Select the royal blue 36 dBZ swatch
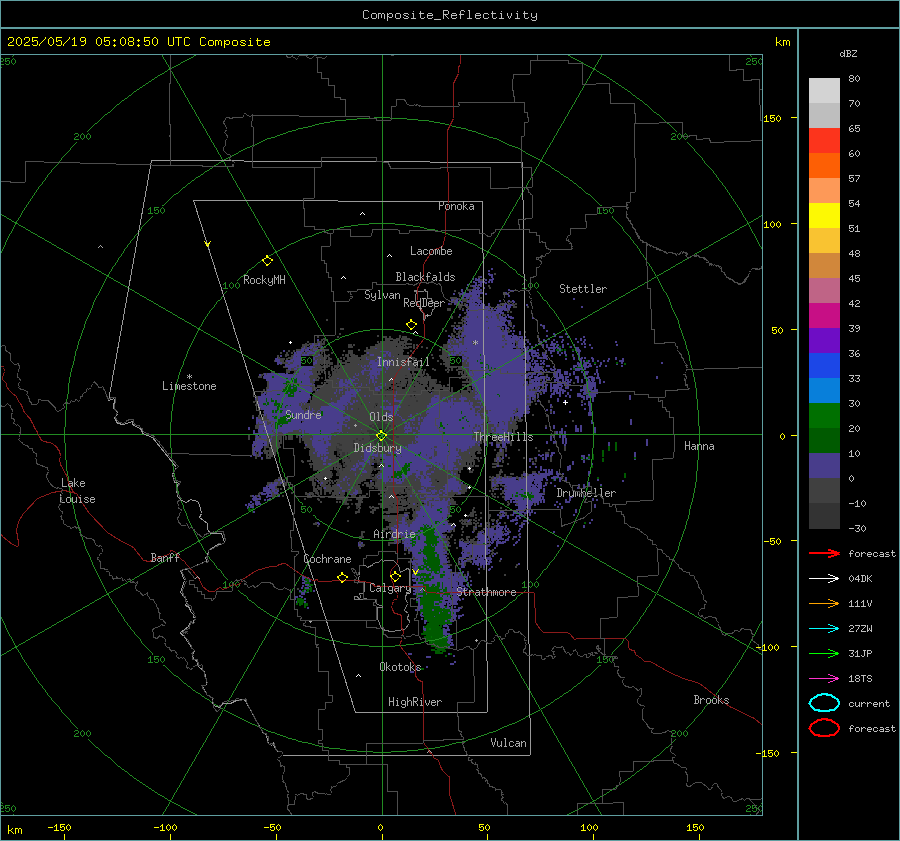 [x=824, y=365]
